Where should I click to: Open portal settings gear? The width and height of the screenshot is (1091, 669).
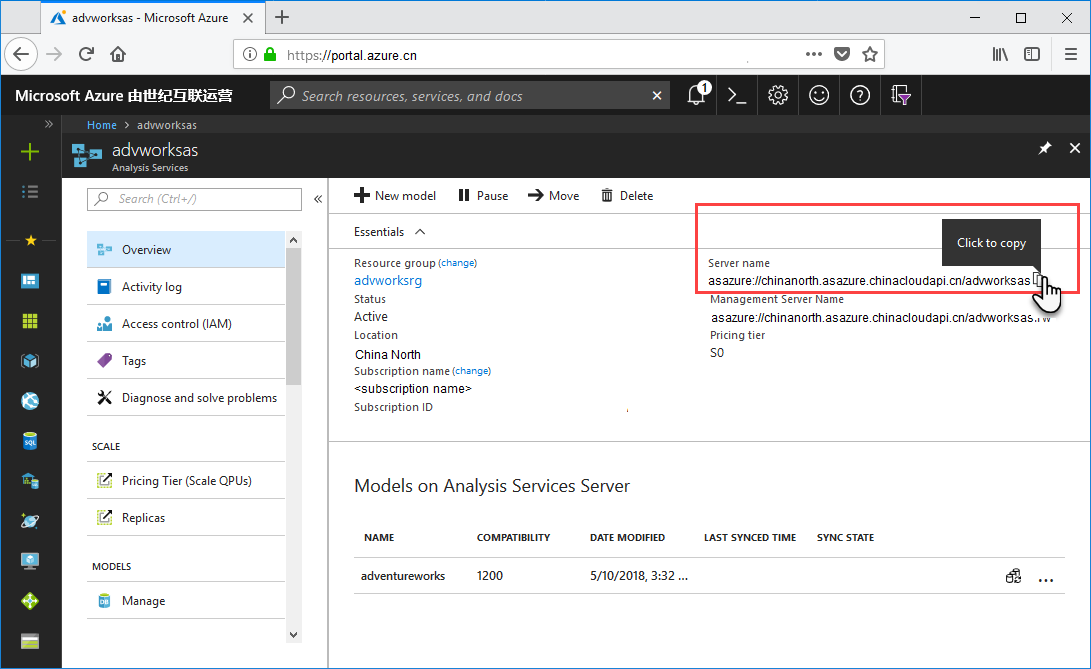[x=778, y=95]
